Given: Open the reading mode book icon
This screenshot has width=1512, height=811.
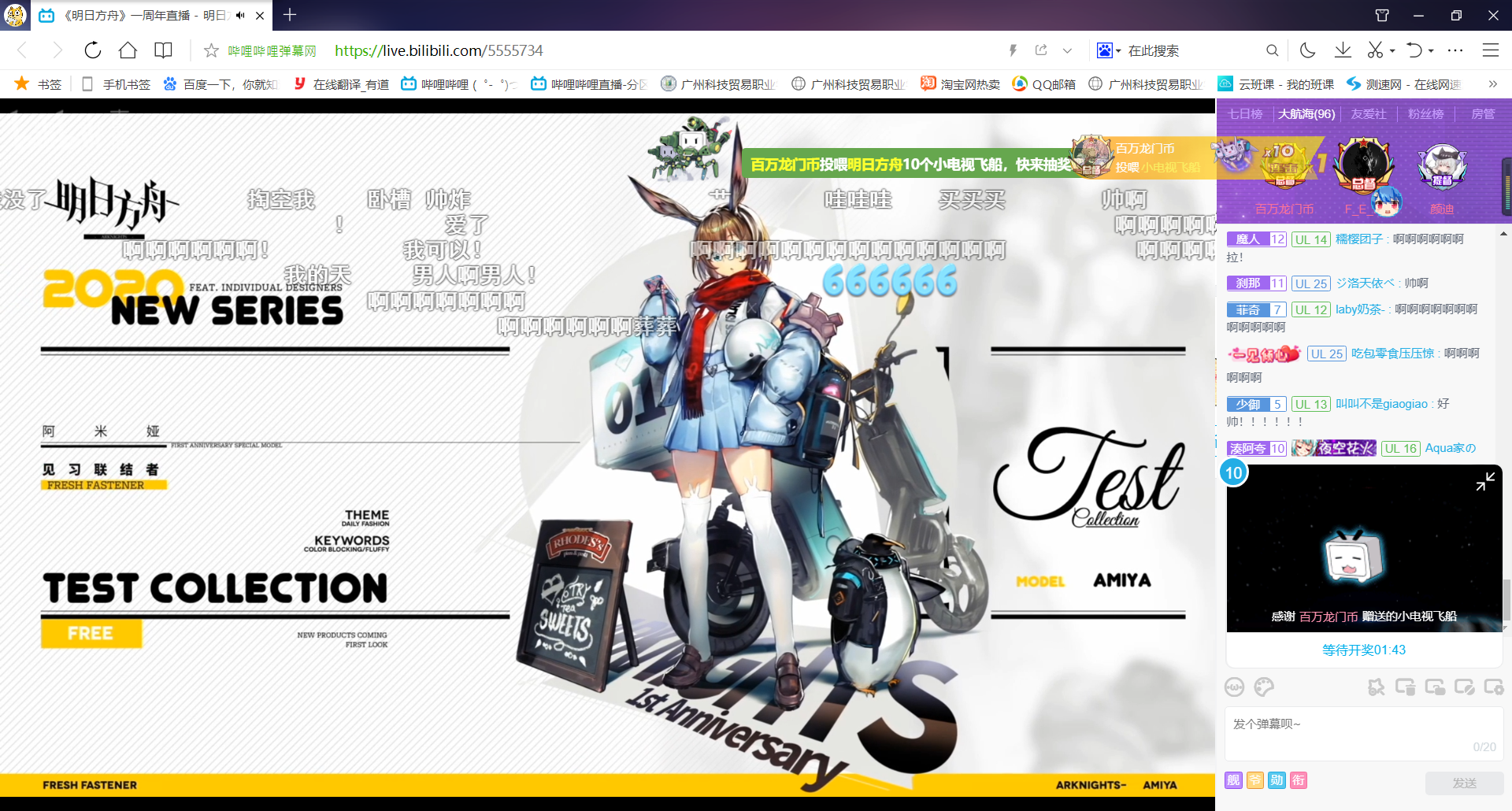Looking at the screenshot, I should pos(163,50).
